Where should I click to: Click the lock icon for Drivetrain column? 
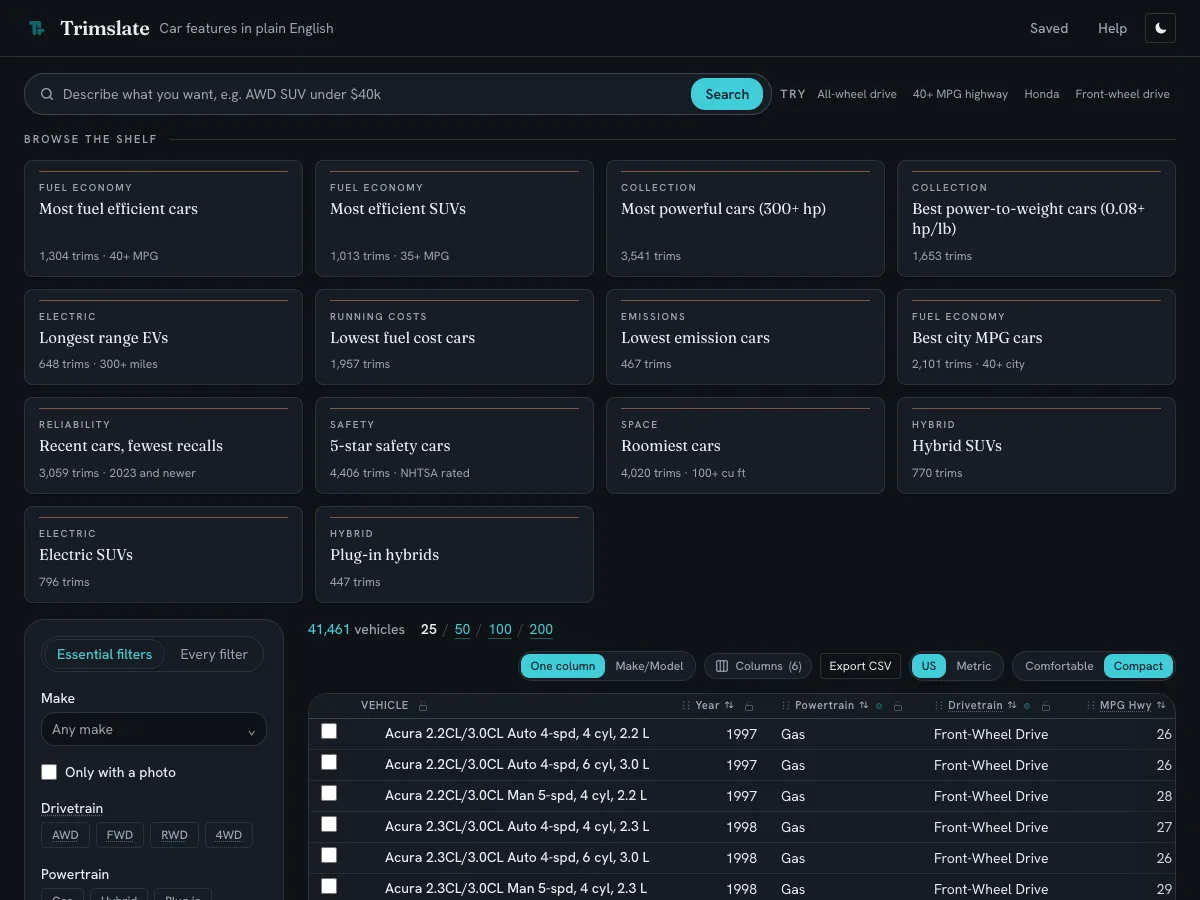pos(1046,706)
